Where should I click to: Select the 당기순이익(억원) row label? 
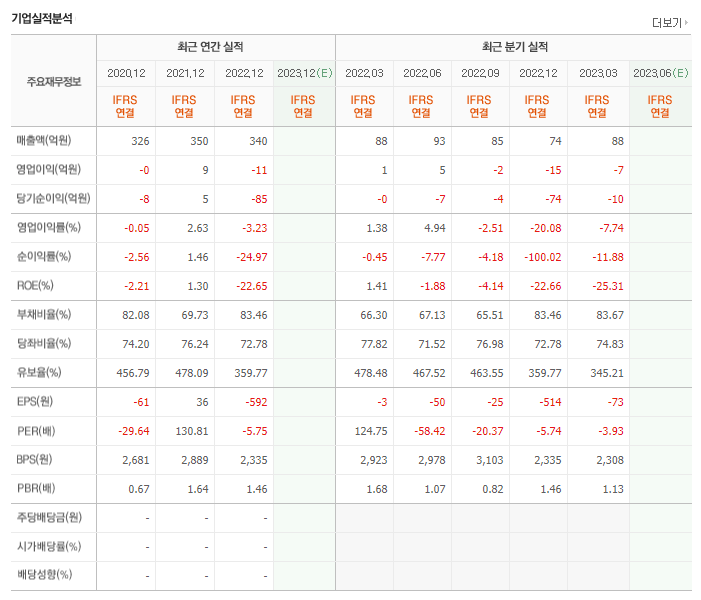click(53, 198)
